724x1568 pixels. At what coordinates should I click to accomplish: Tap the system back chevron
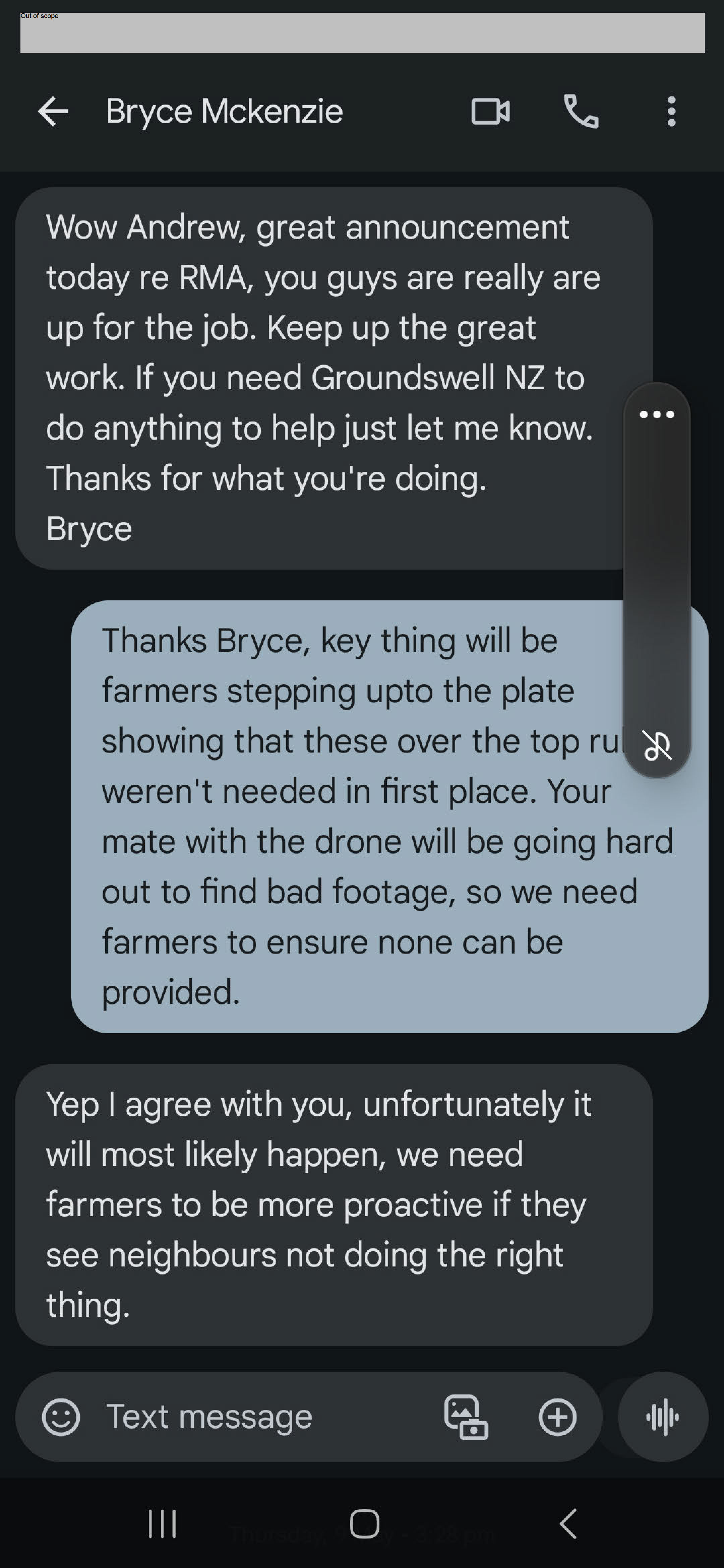click(x=567, y=1523)
